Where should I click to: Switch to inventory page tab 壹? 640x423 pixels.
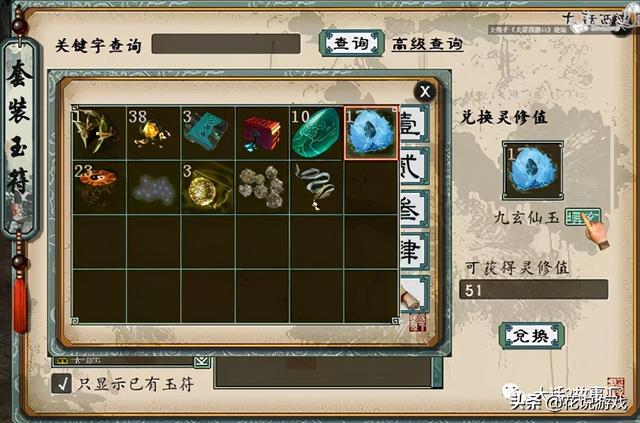pyautogui.click(x=414, y=124)
